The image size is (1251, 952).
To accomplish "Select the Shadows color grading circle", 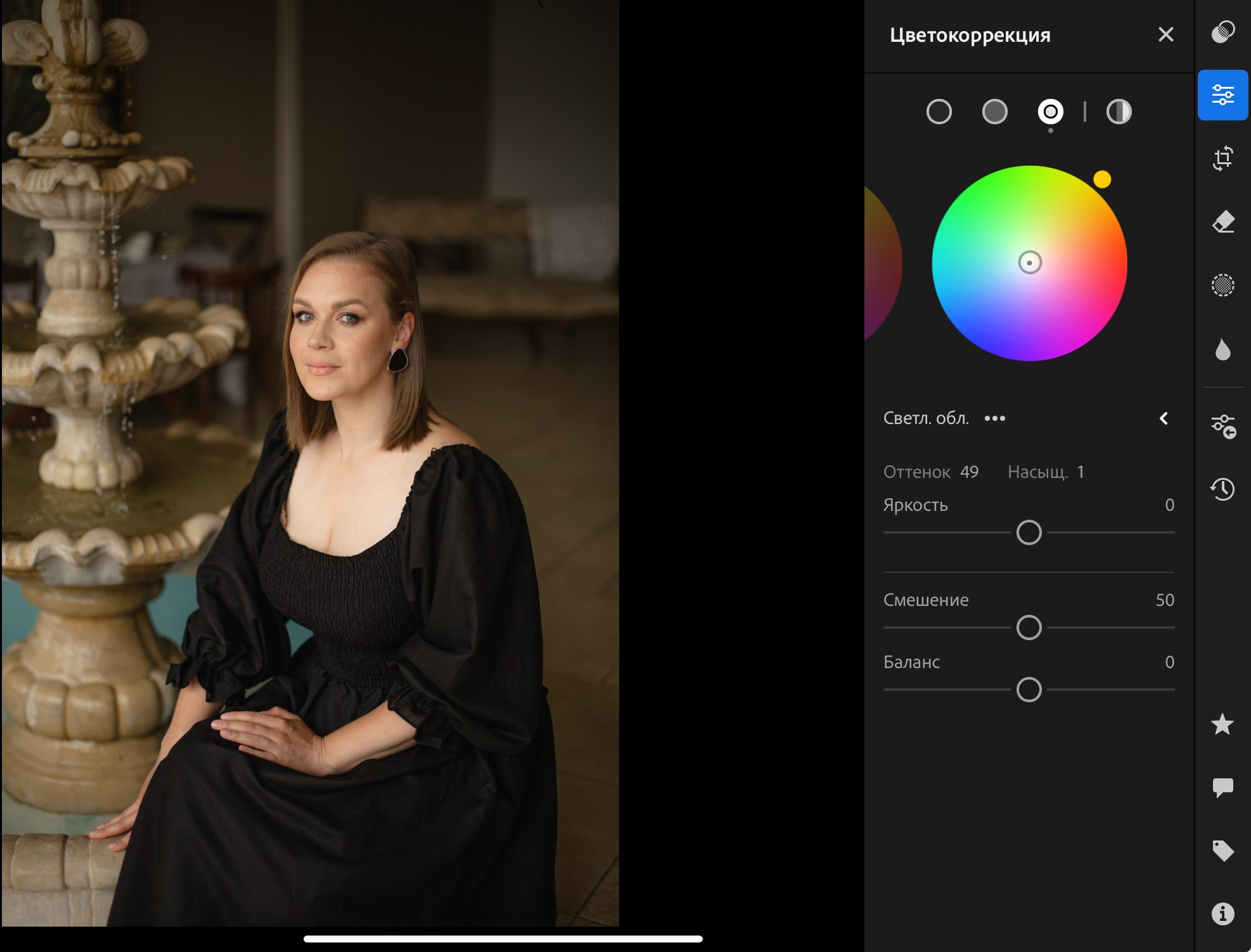I will click(x=939, y=112).
